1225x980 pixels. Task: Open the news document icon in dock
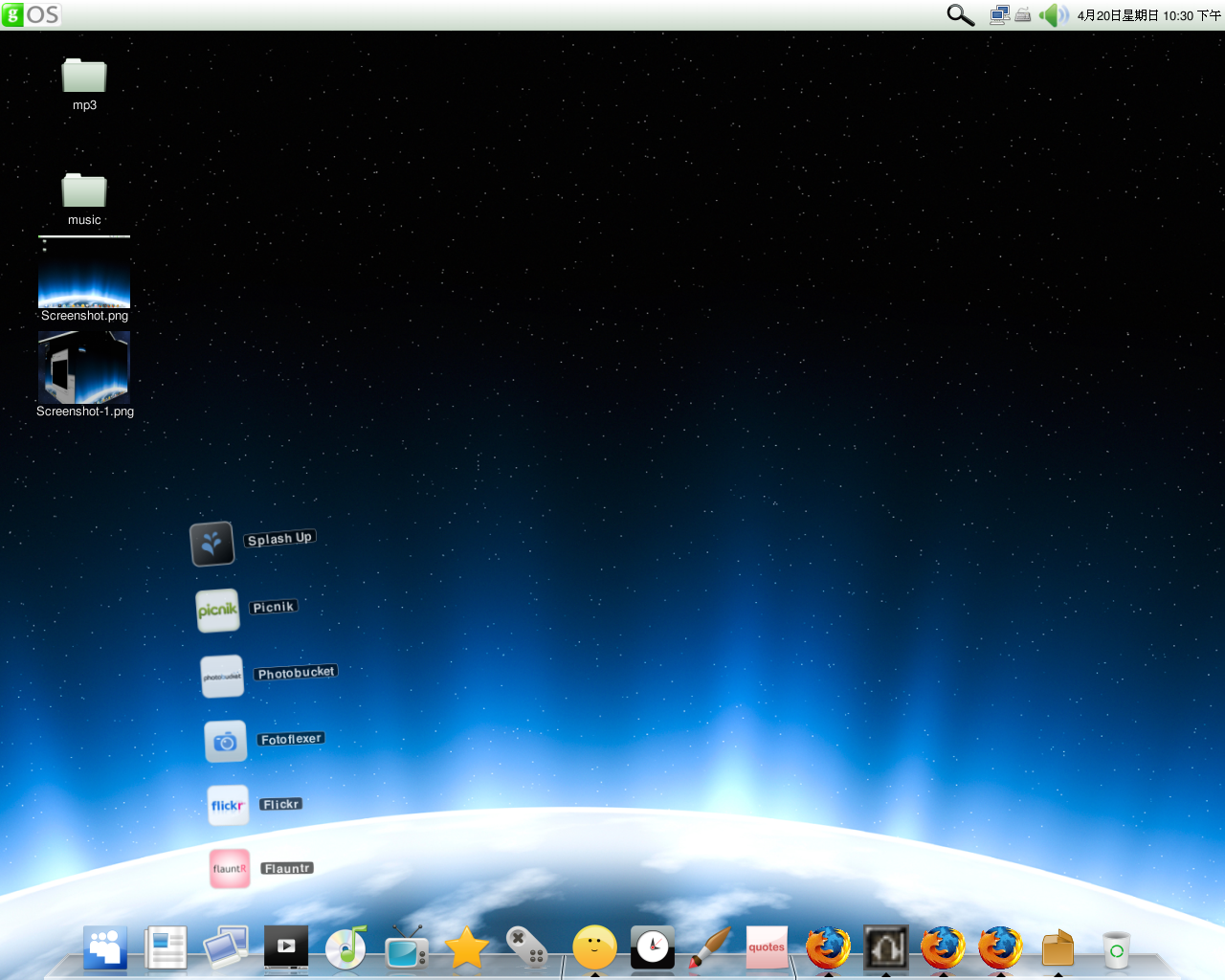point(166,948)
